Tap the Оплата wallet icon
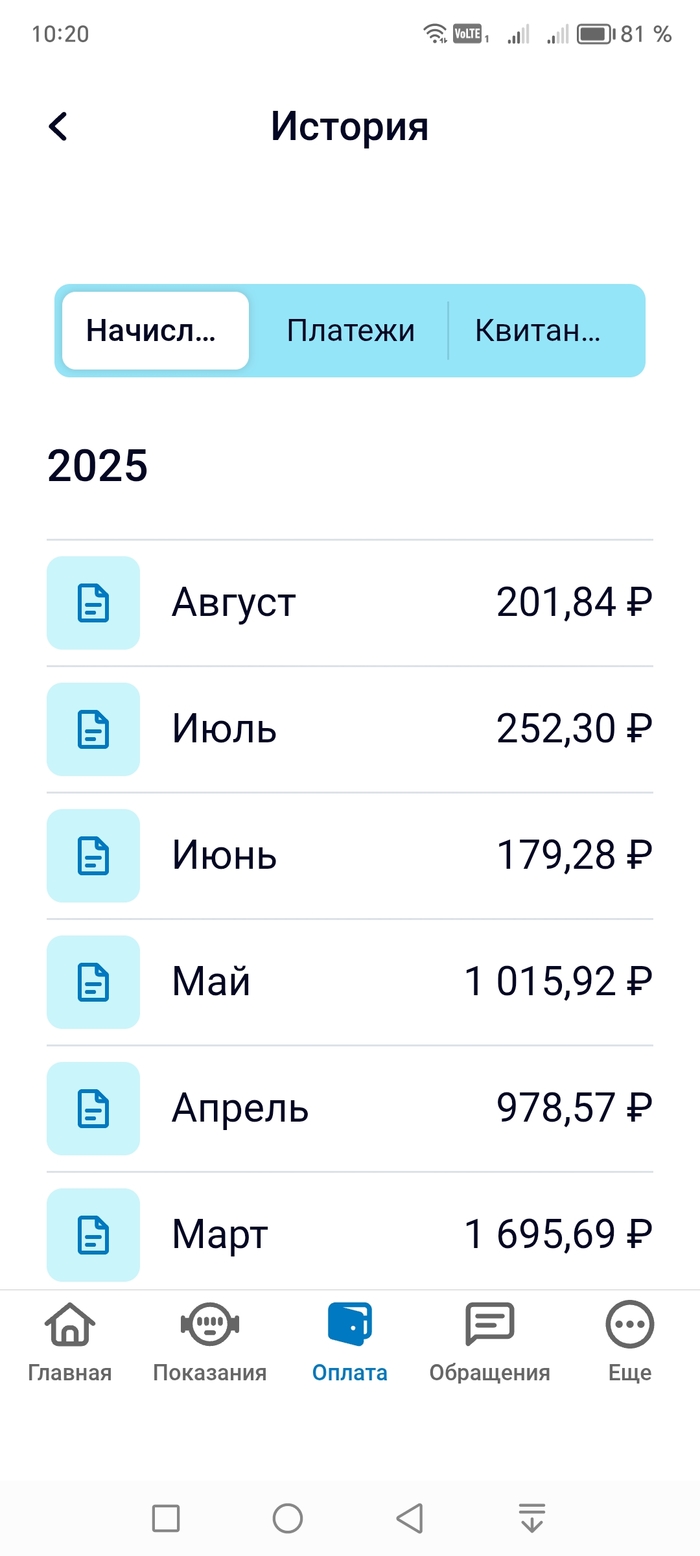The image size is (700, 1556). [x=350, y=1325]
